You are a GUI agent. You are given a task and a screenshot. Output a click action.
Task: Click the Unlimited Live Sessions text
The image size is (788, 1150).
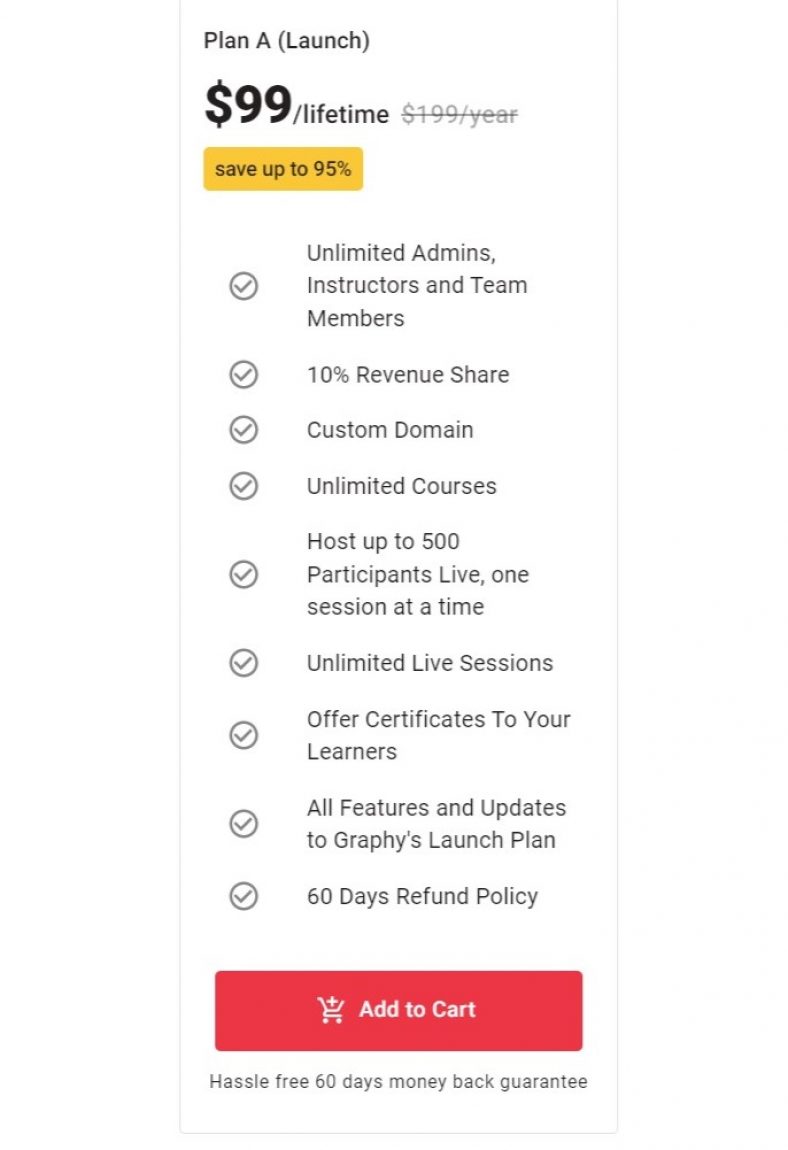(x=430, y=663)
